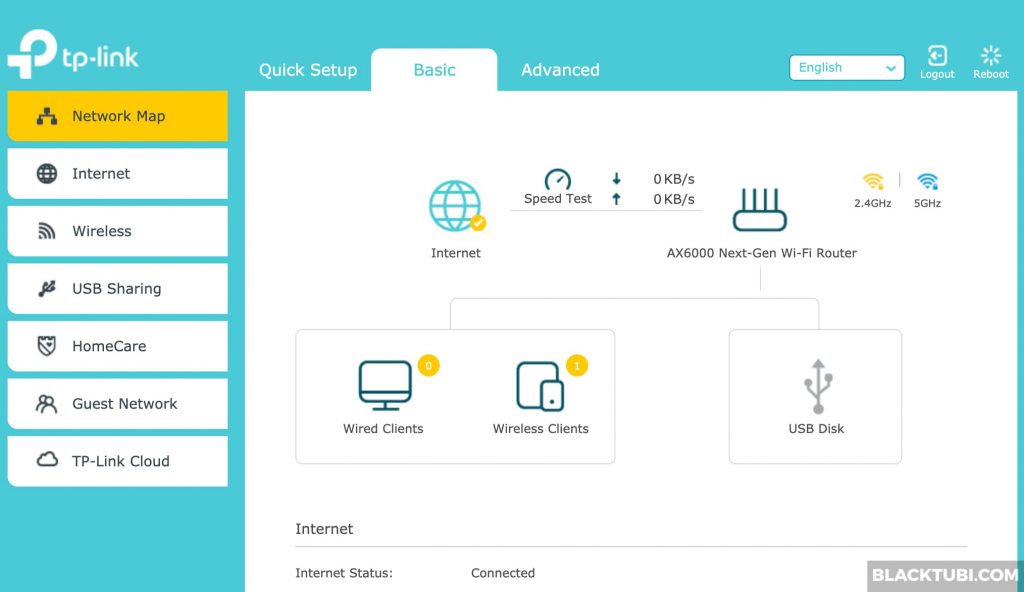Open USB Sharing in sidebar

[118, 288]
